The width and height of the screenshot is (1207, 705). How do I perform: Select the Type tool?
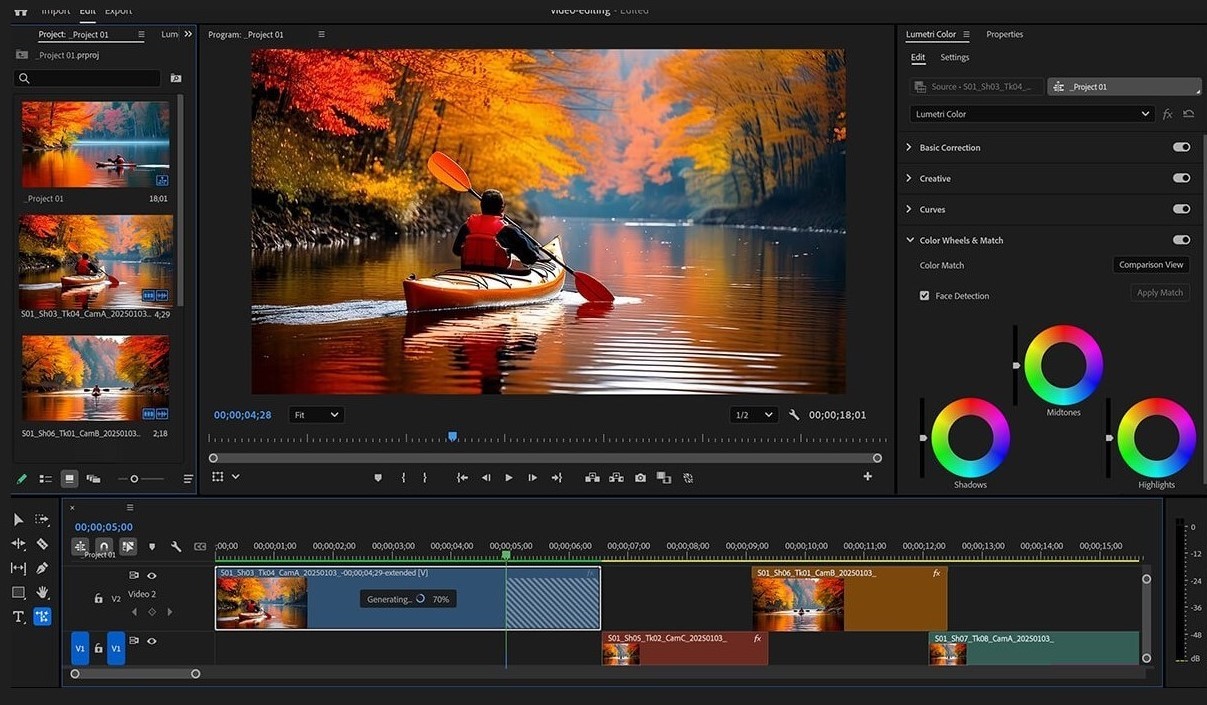(18, 617)
